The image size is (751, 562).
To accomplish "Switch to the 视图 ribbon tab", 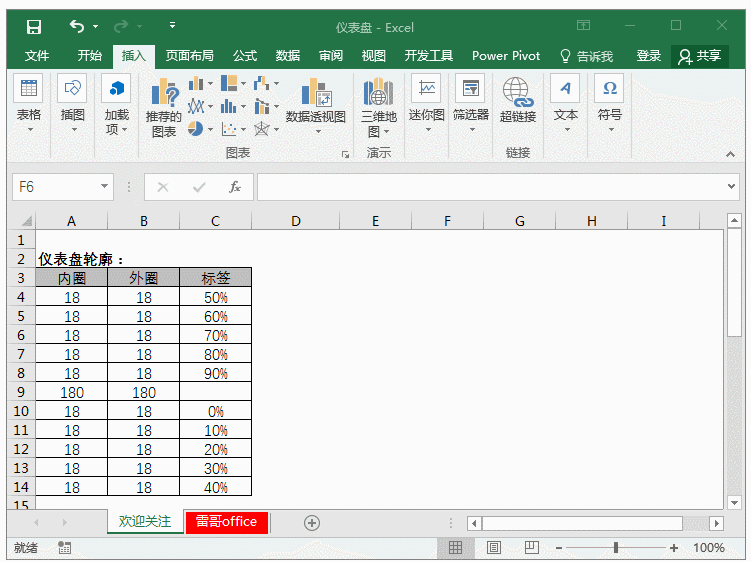I will [x=374, y=56].
